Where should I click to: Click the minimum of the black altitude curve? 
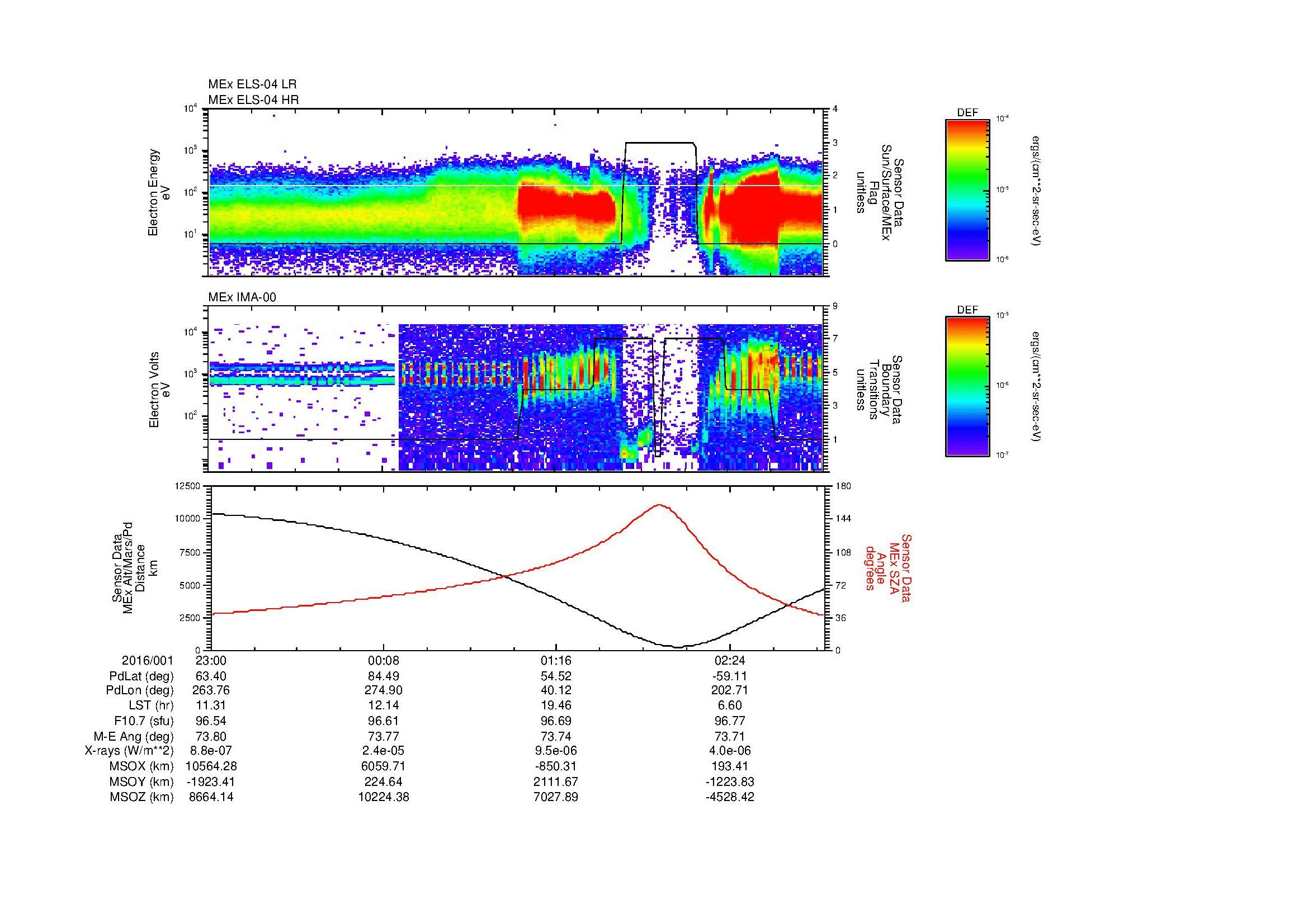[x=678, y=647]
